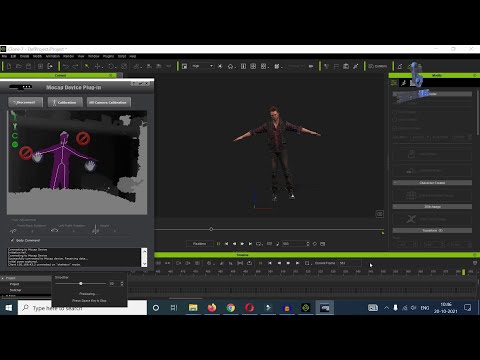Collapse the Project track in the timeline
This screenshot has height=360, width=480.
[3, 278]
